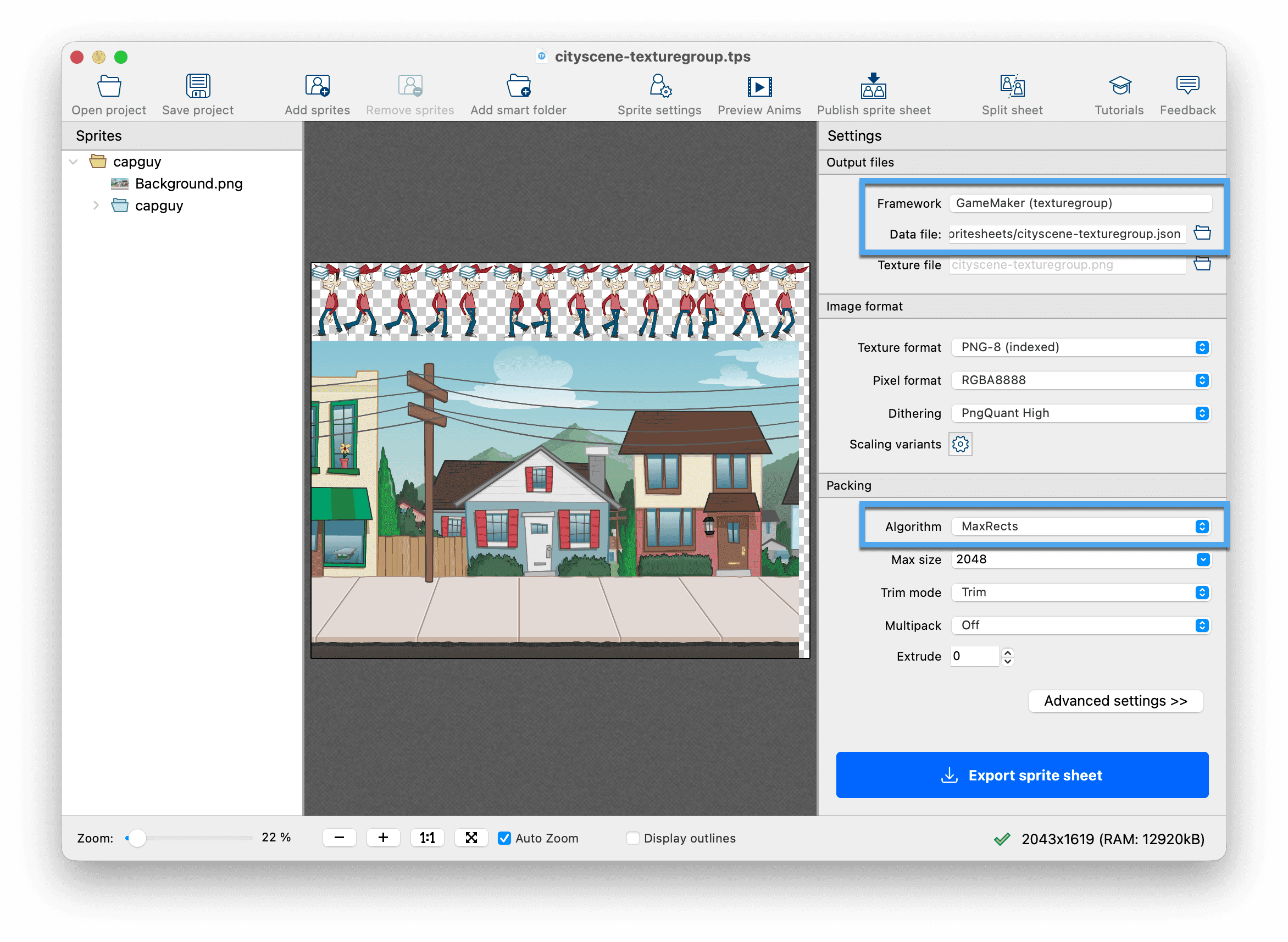Image resolution: width=1288 pixels, height=942 pixels.
Task: Open packing Algorithm dropdown
Action: pos(1080,527)
